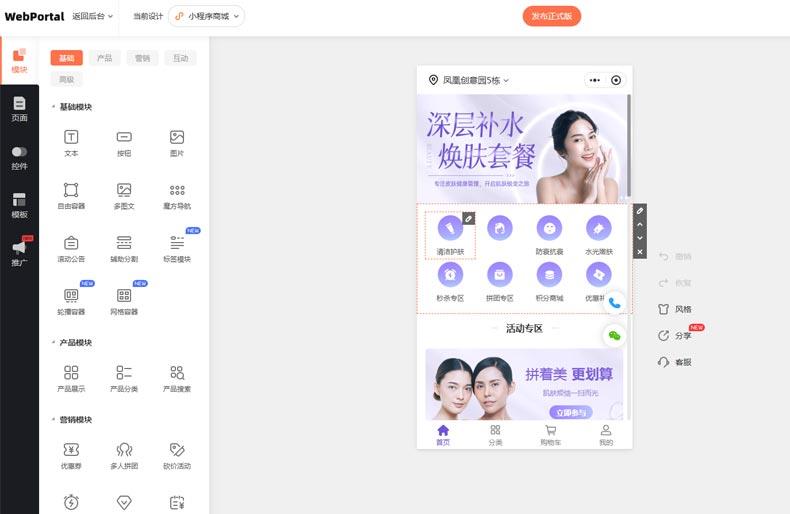Screen dimensions: 790x514
Task: Click the pencil edit icon in module toolbar
Action: pos(640,211)
